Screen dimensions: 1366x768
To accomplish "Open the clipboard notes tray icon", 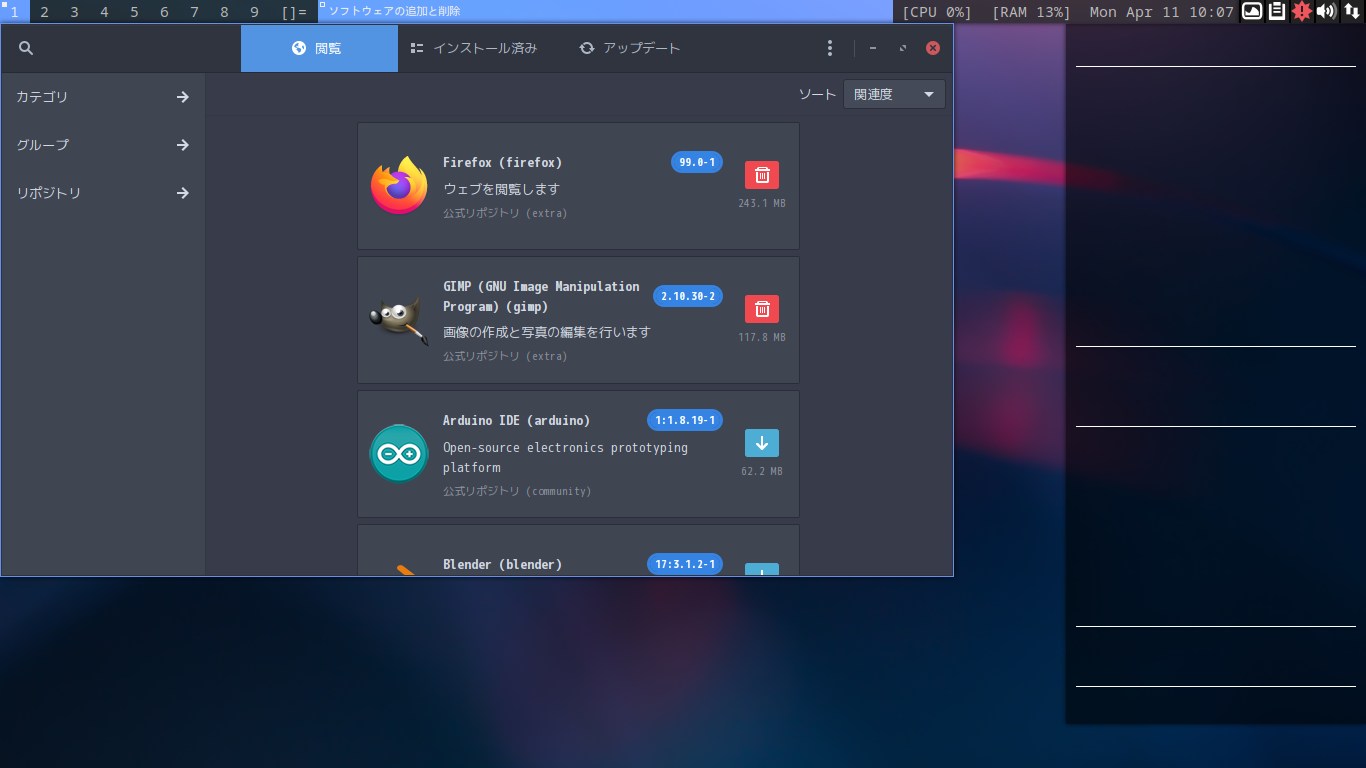I will (1277, 11).
